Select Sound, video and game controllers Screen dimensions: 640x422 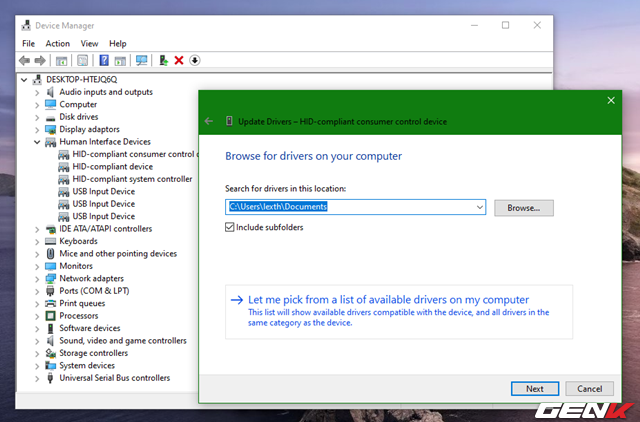coord(123,340)
